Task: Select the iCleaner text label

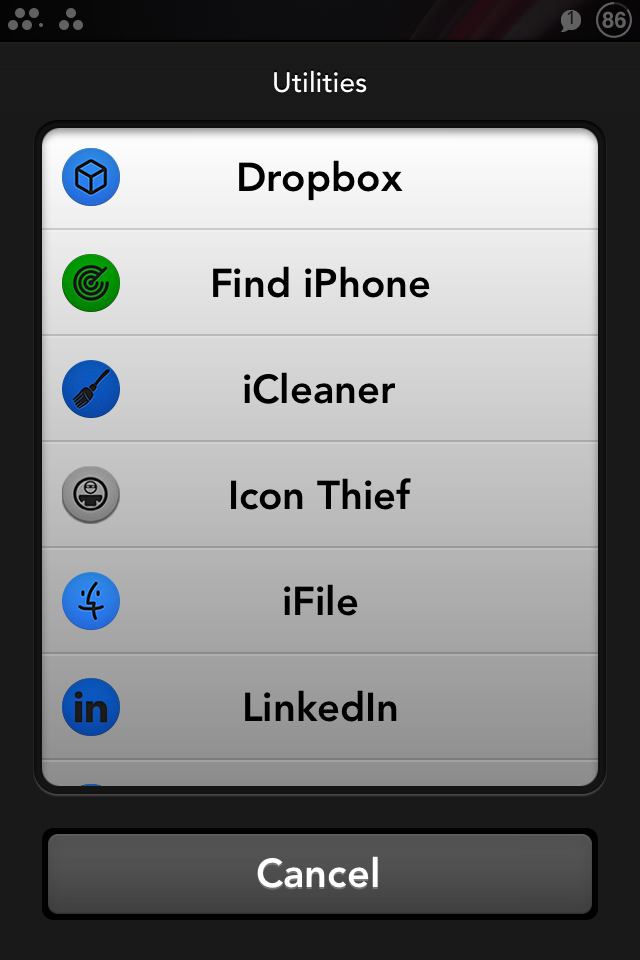Action: coord(319,390)
